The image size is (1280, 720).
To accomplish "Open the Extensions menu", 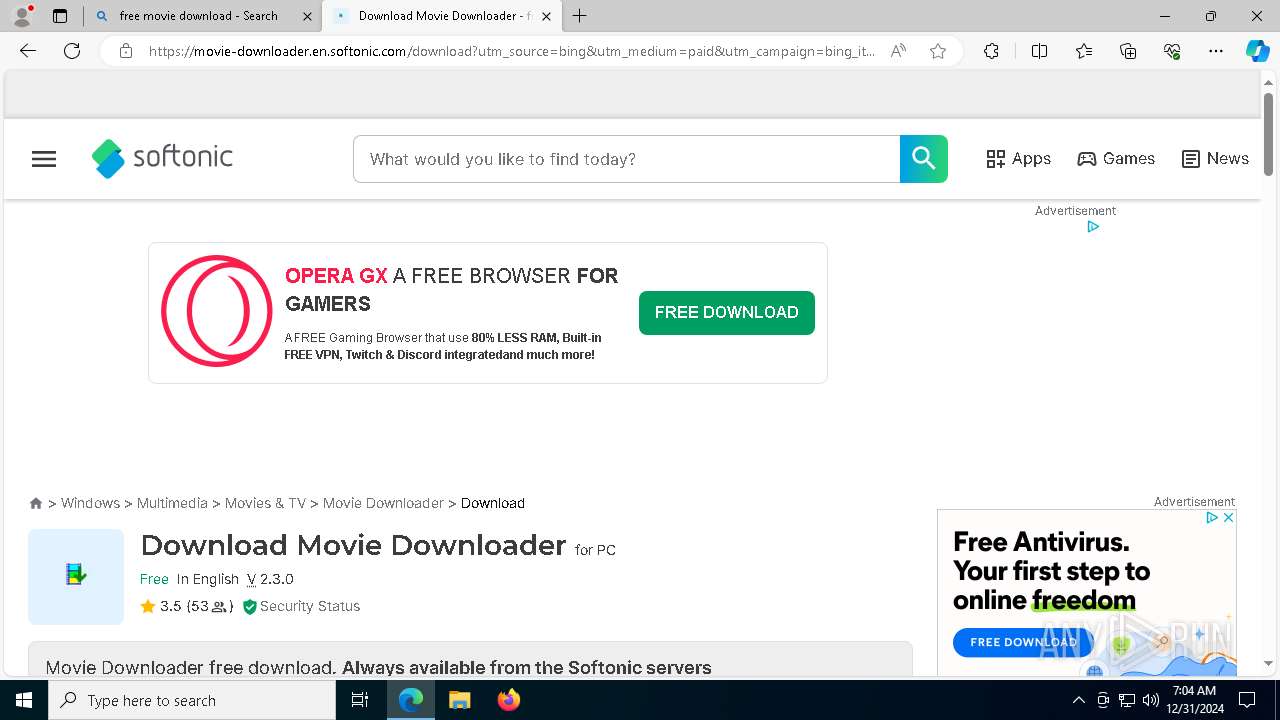I will point(991,51).
